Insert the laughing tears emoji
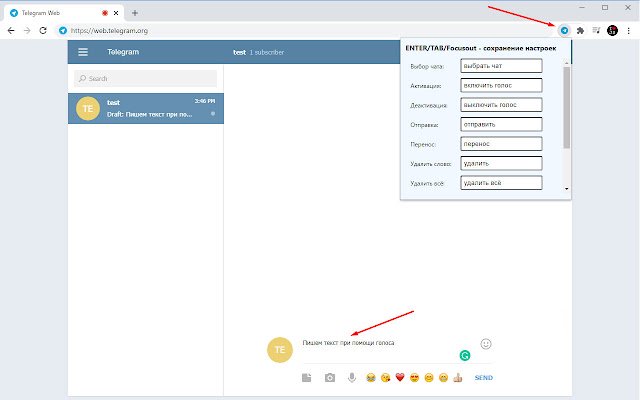This screenshot has height=400, width=640. pyautogui.click(x=371, y=378)
